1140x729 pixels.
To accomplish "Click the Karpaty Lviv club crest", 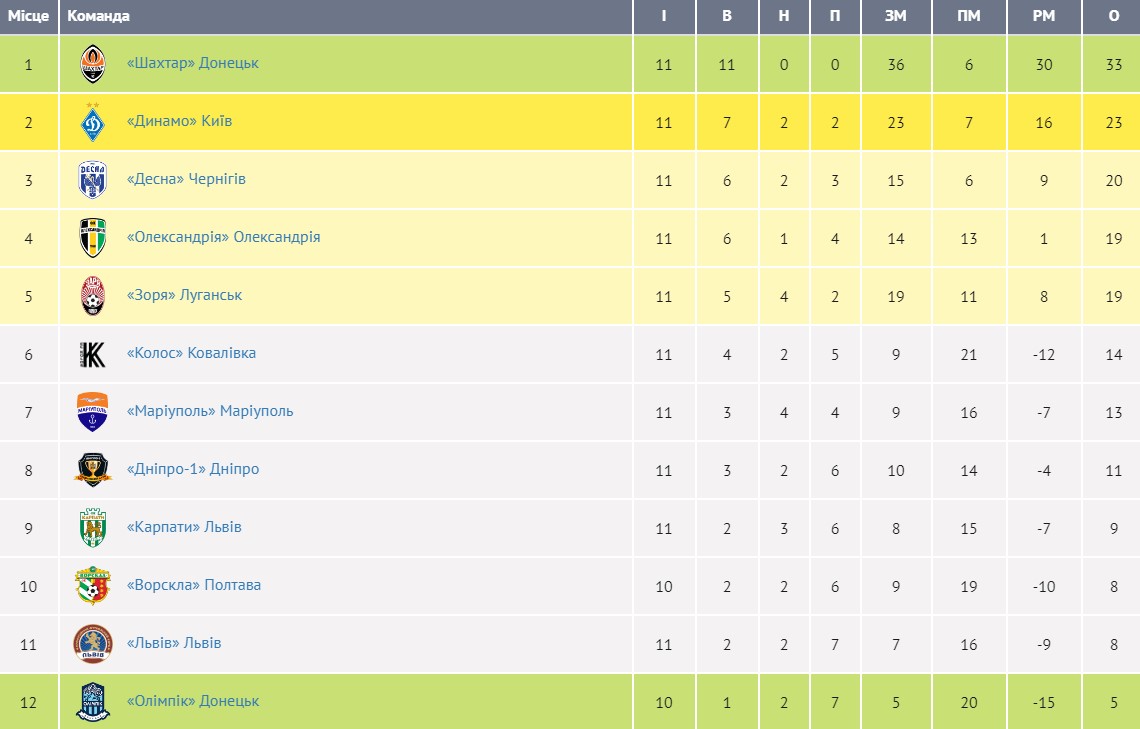I will (93, 528).
